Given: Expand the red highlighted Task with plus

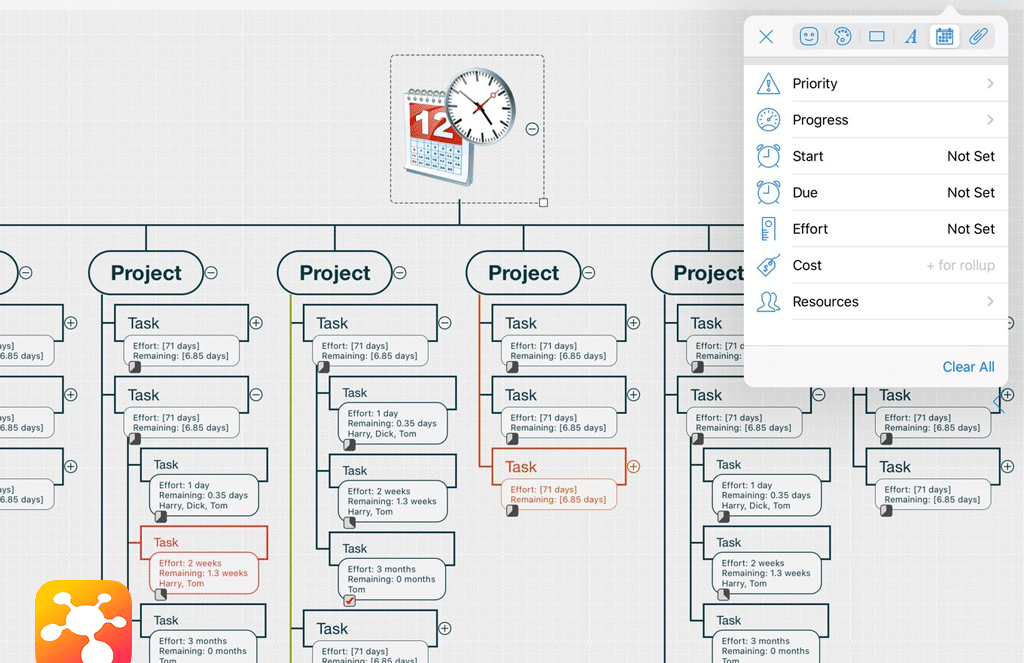Looking at the screenshot, I should click(633, 467).
